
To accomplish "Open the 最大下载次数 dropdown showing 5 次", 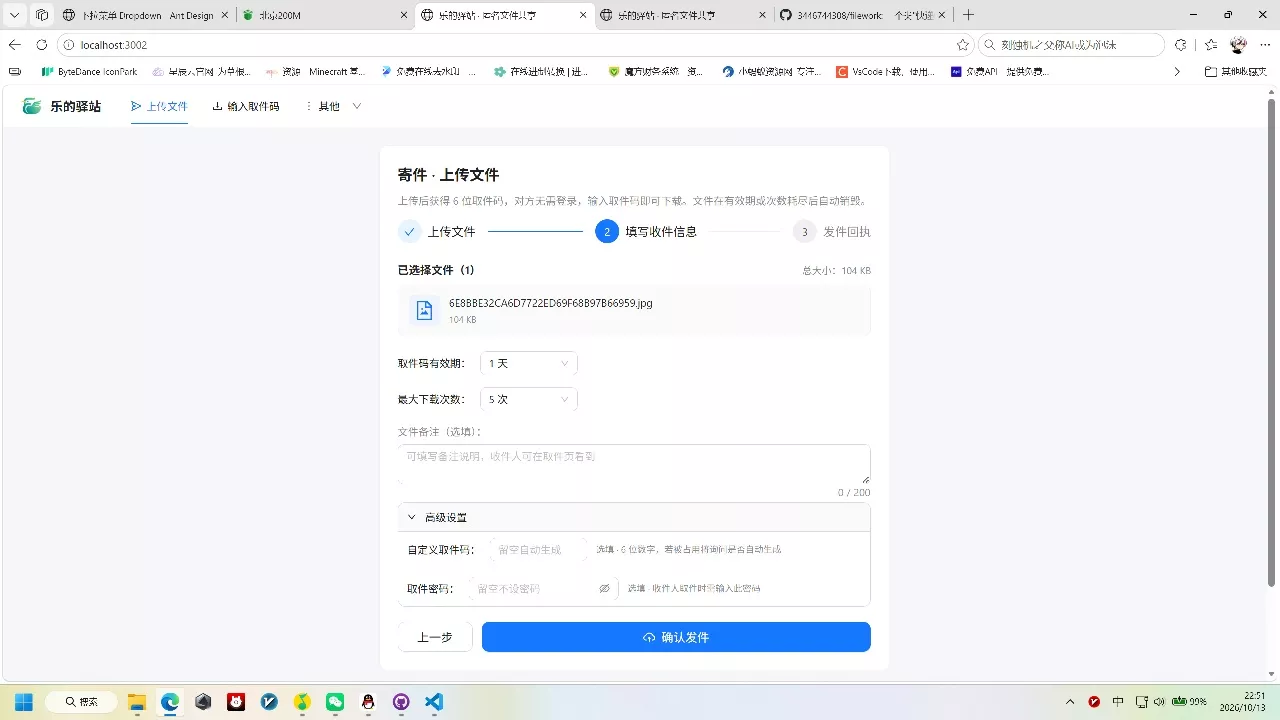I will click(x=528, y=400).
